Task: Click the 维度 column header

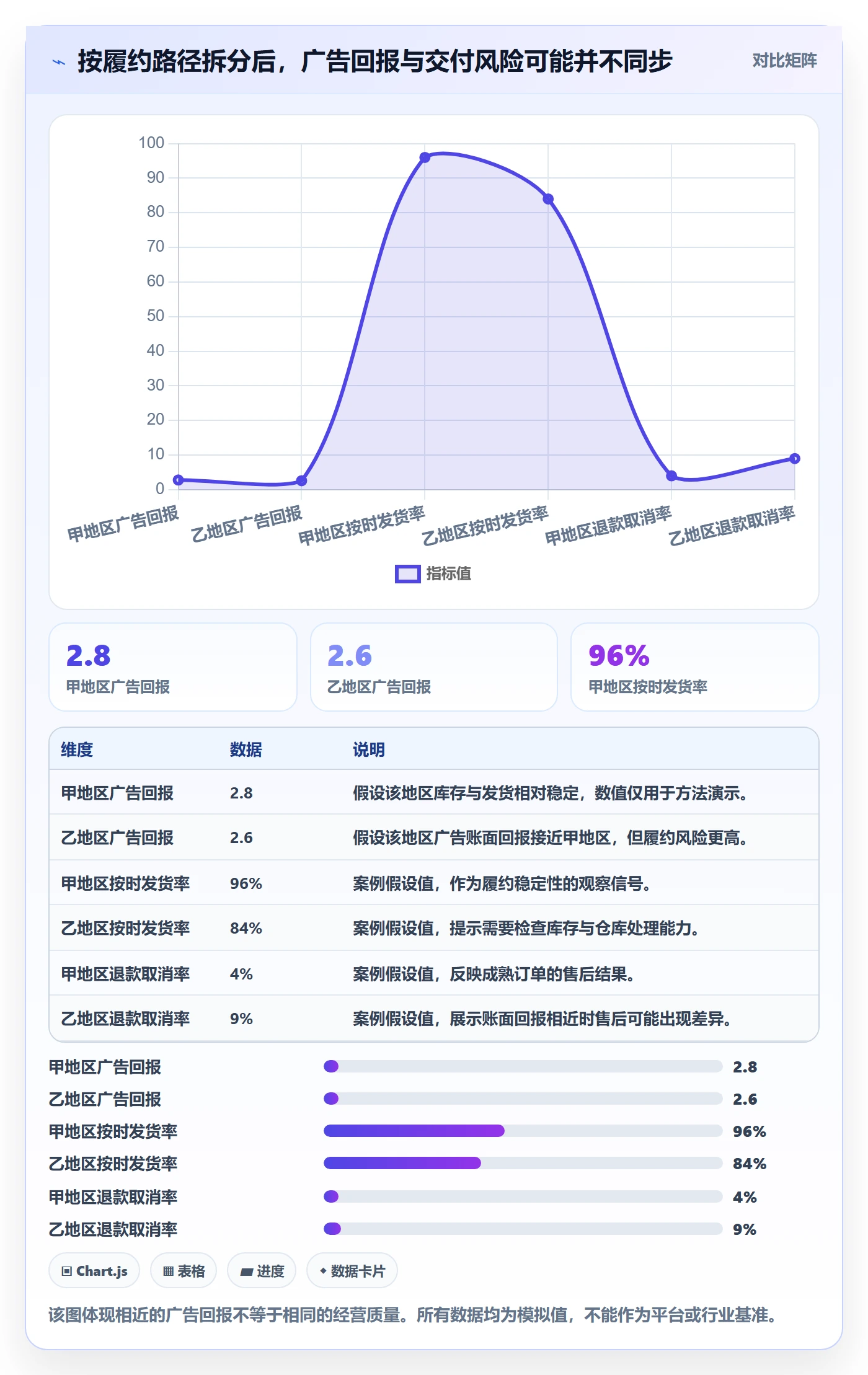Action: pyautogui.click(x=77, y=749)
